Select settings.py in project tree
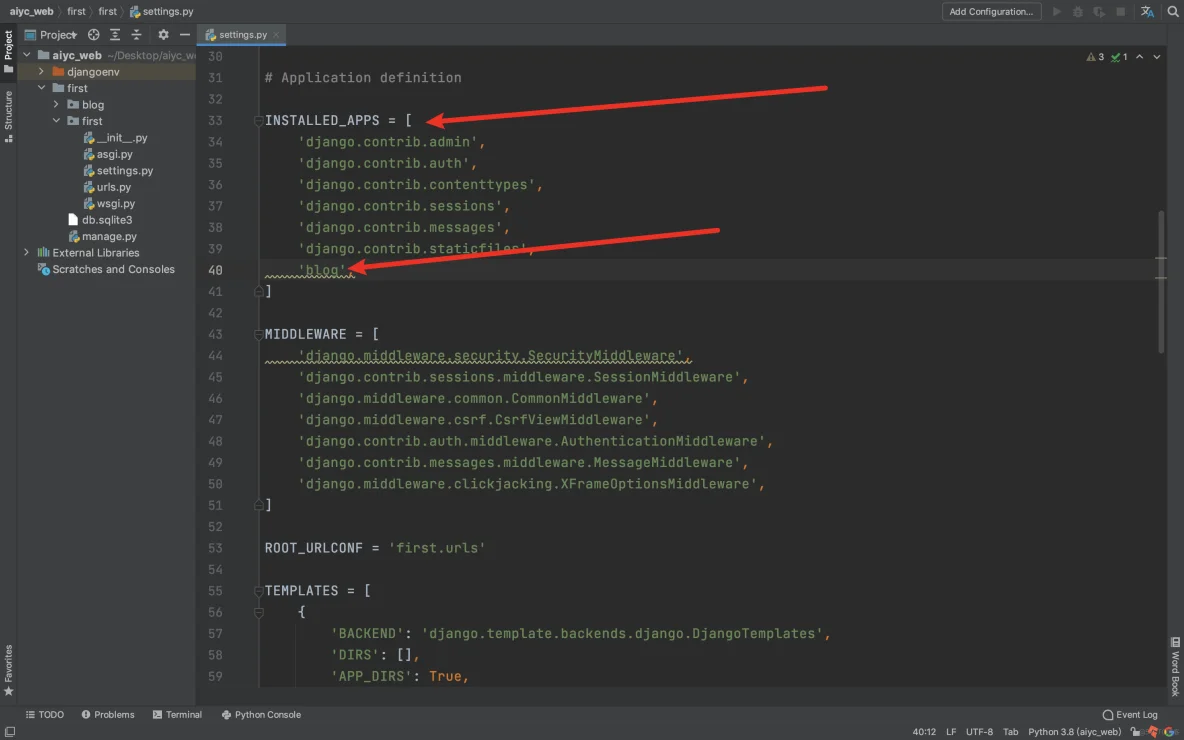Image resolution: width=1184 pixels, height=740 pixels. pyautogui.click(x=119, y=171)
